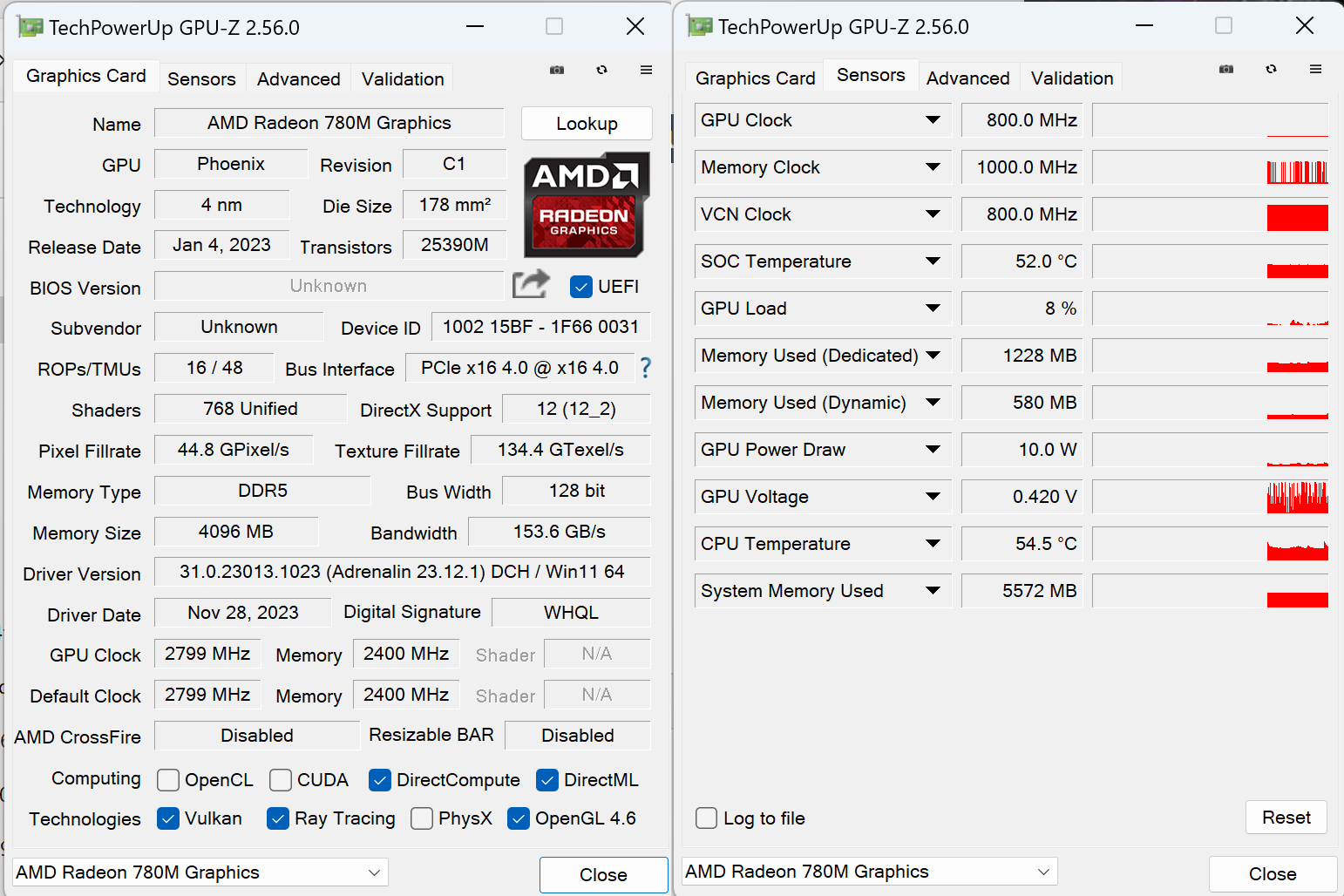Select the Graphics Card tab in left window
Image resolution: width=1344 pixels, height=896 pixels.
pyautogui.click(x=86, y=76)
